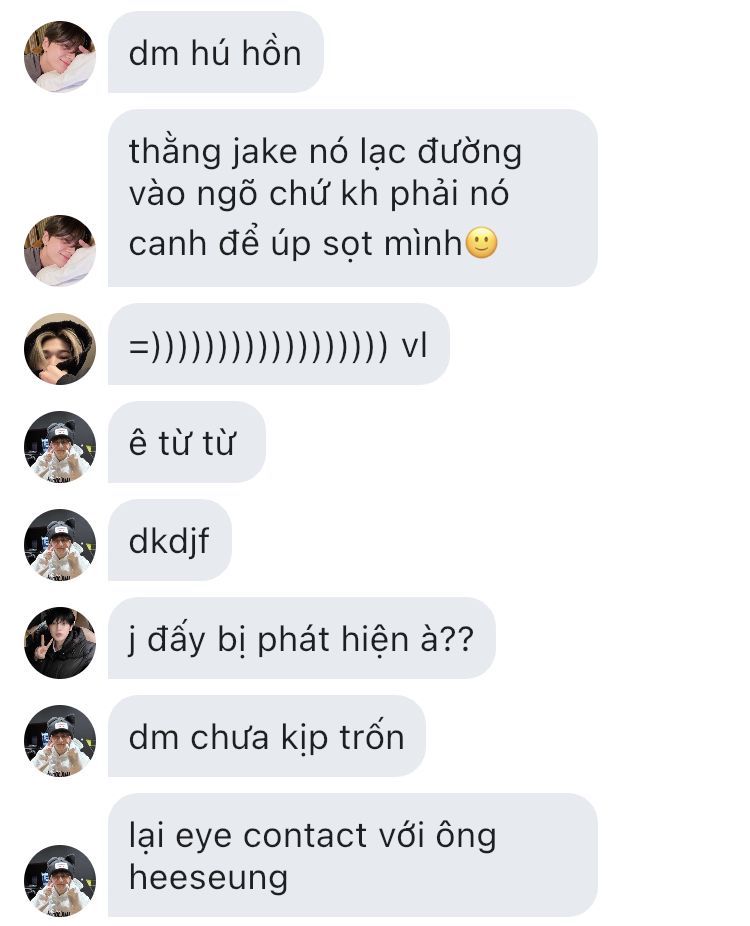750x926 pixels.
Task: Tap the "lại eye contact với ông" bubble
Action: coord(353,855)
